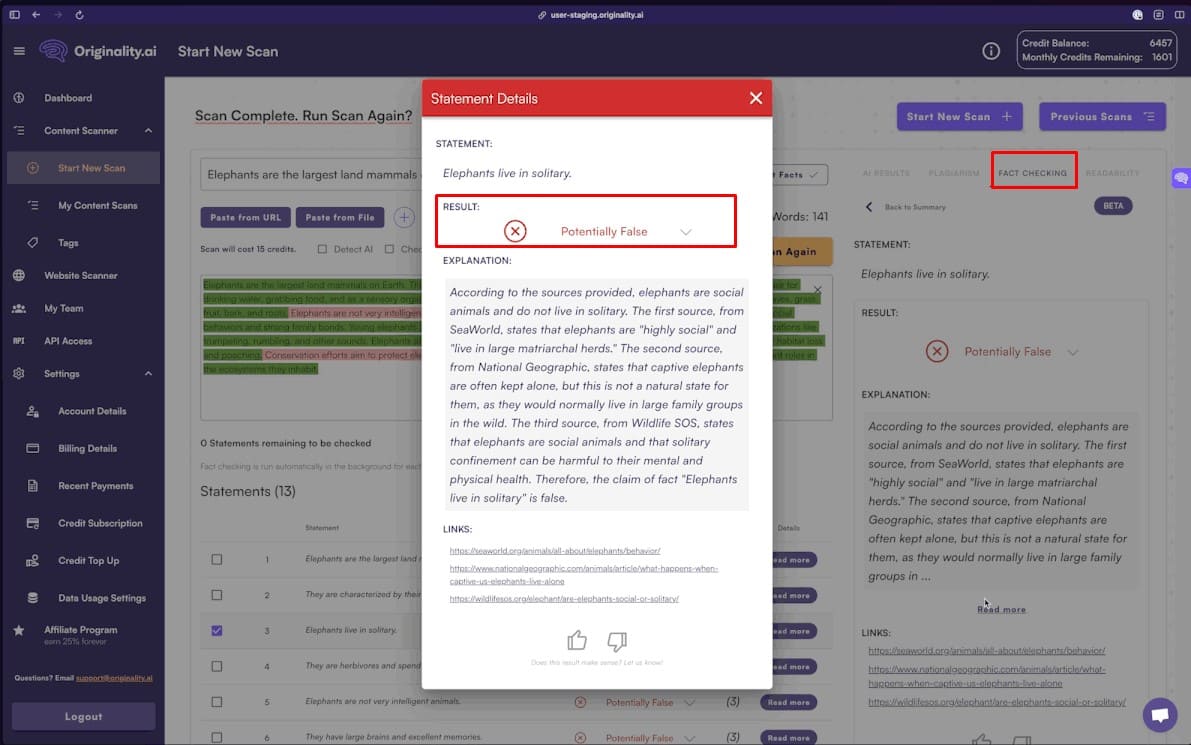Switch to the Fact Checking tab

point(1032,173)
